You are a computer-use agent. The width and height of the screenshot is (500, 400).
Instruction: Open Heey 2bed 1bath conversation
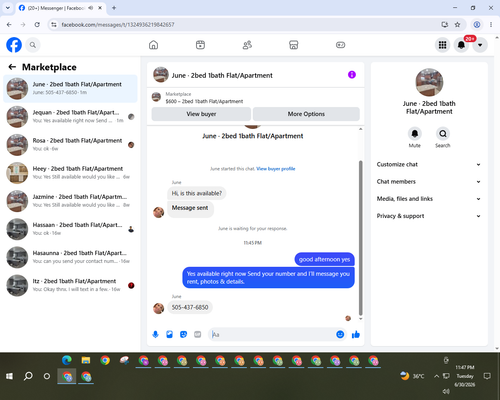coord(70,173)
